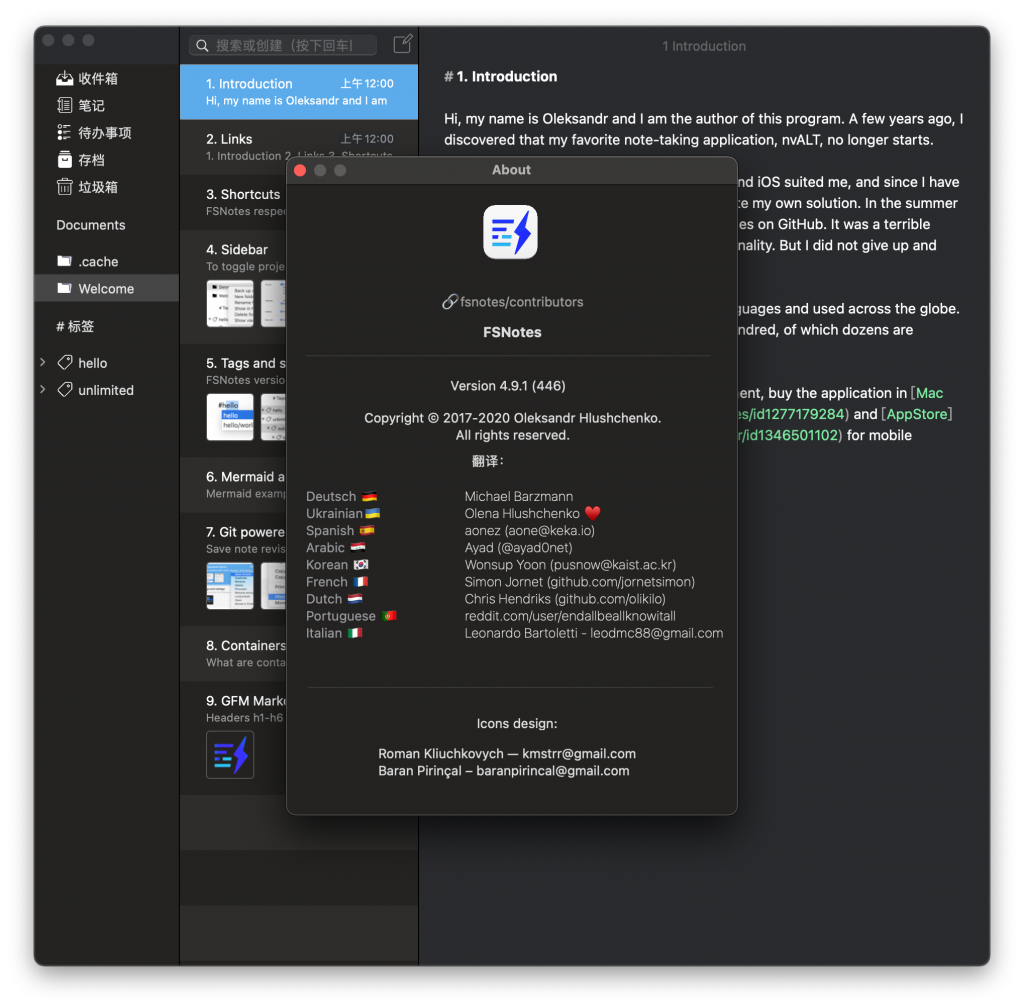Viewport: 1024px width, 1008px height.
Task: Select note 1. Introduction
Action: tap(299, 91)
